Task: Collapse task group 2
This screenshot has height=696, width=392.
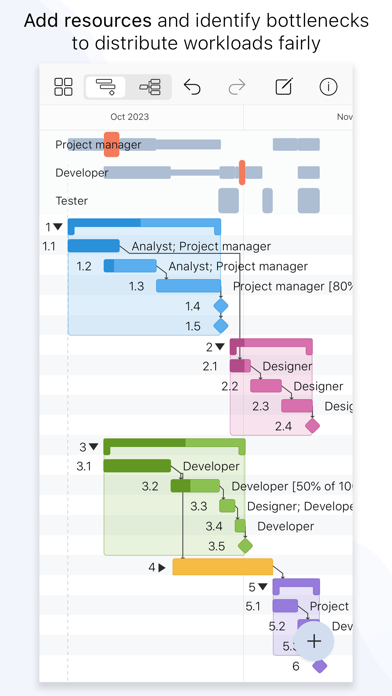Action: point(220,347)
